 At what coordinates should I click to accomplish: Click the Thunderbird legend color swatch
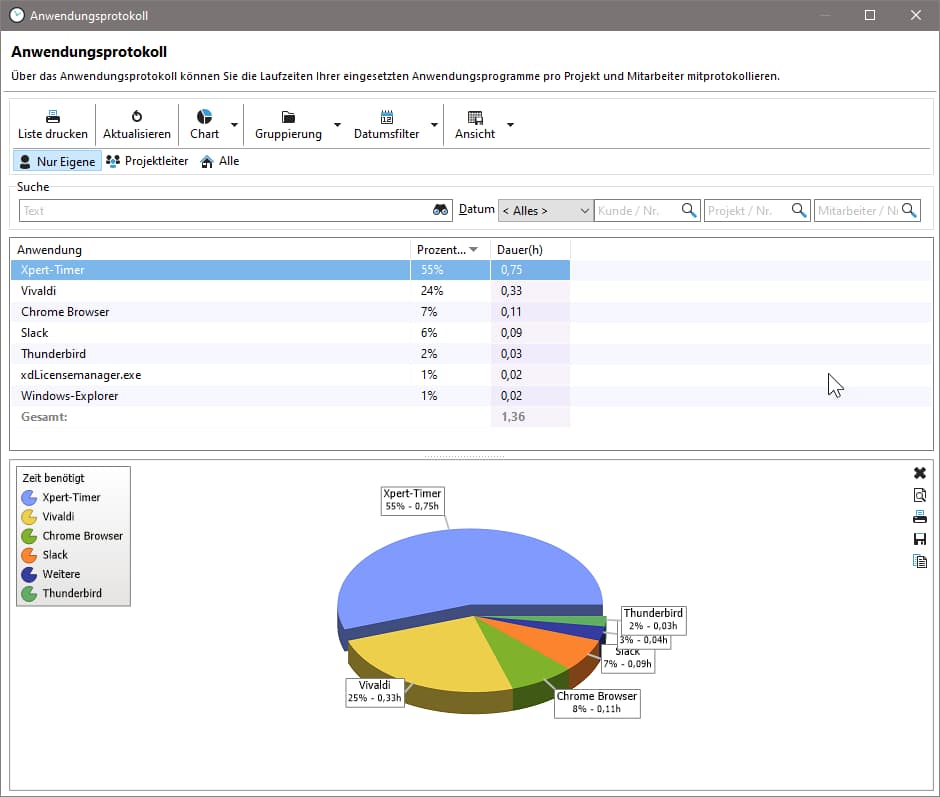click(29, 594)
